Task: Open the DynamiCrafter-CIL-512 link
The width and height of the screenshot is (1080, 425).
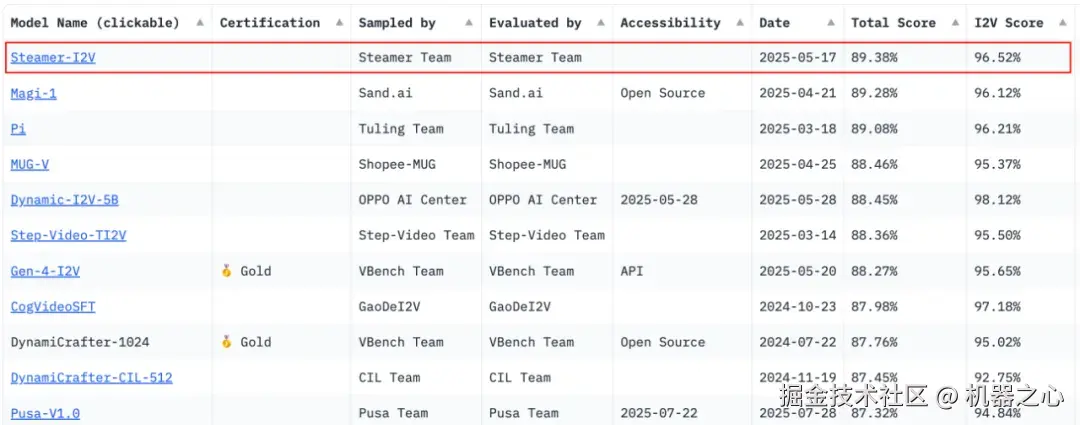Action: click(x=91, y=378)
